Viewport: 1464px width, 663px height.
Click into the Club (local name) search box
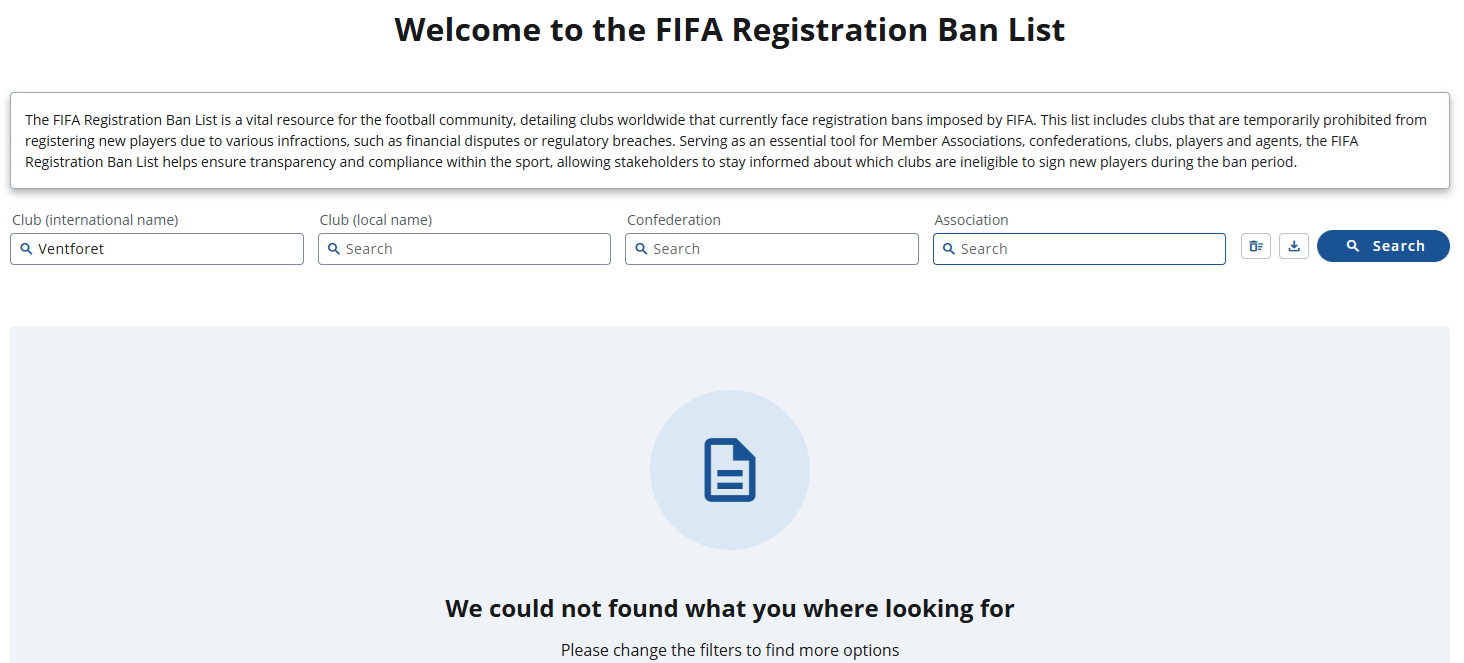pyautogui.click(x=470, y=249)
